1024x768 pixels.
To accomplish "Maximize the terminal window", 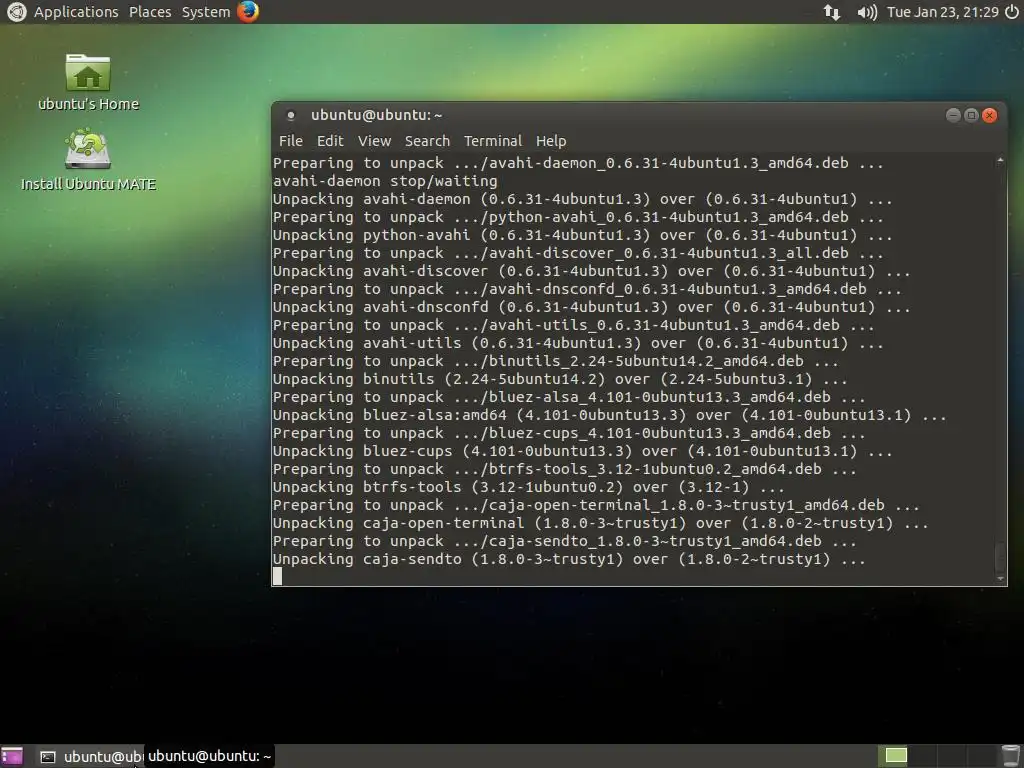I will [x=971, y=116].
